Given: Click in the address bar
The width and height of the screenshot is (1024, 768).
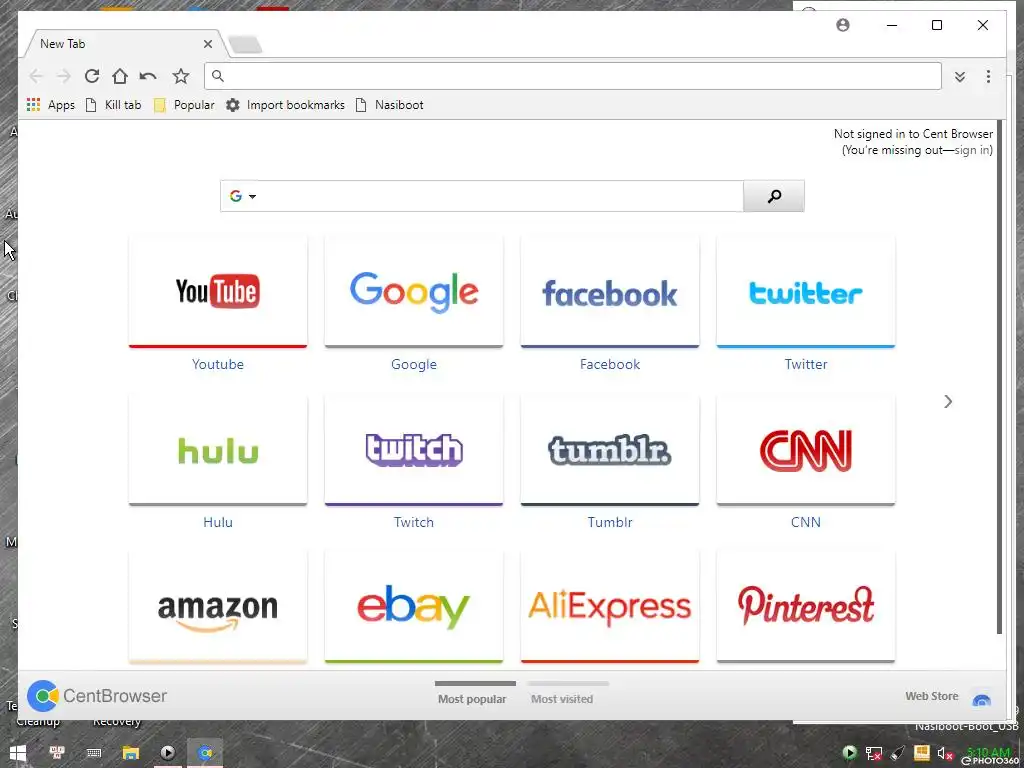Looking at the screenshot, I should click(573, 76).
